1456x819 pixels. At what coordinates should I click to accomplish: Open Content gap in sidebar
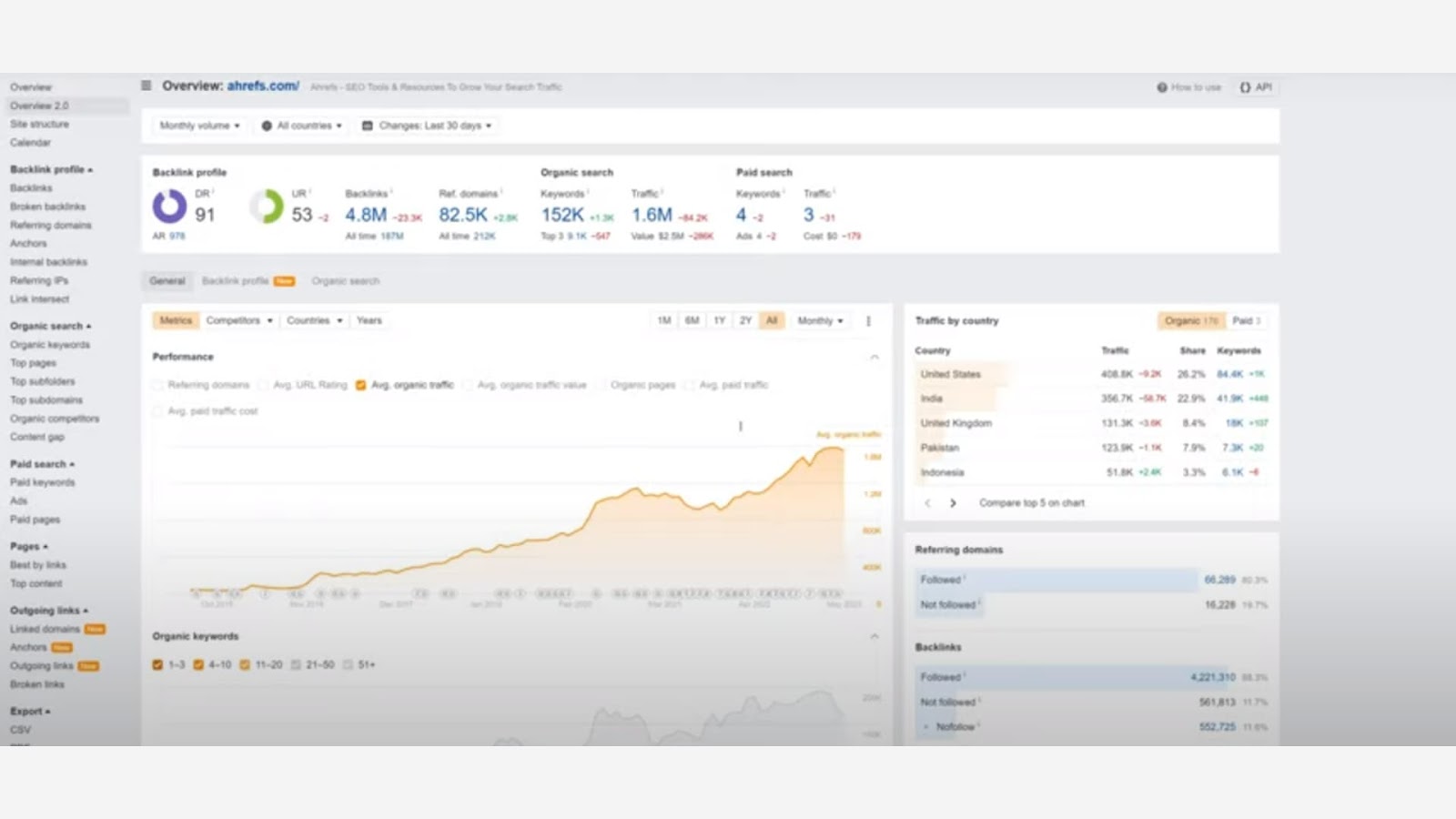tap(37, 437)
